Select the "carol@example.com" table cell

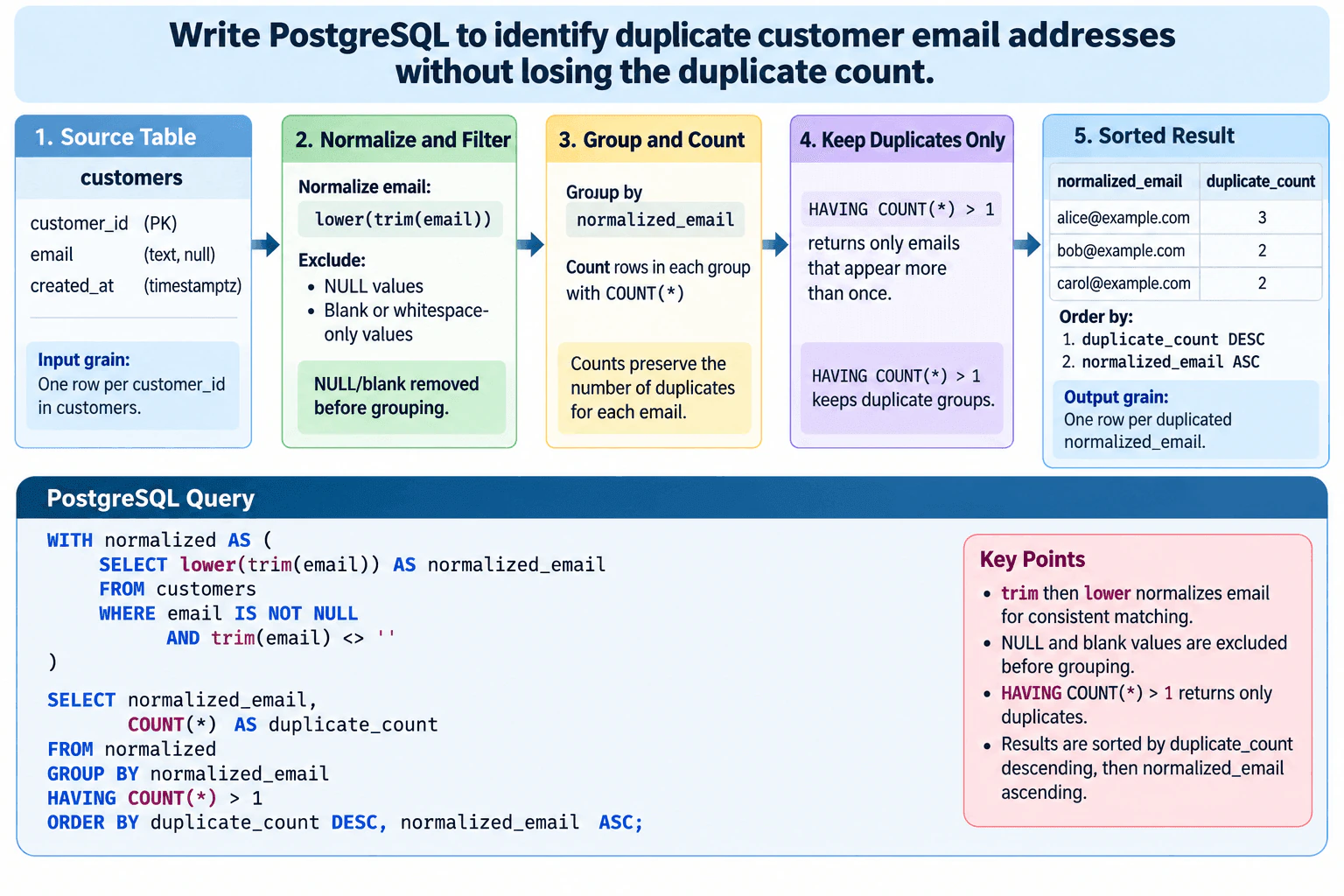[x=1123, y=283]
